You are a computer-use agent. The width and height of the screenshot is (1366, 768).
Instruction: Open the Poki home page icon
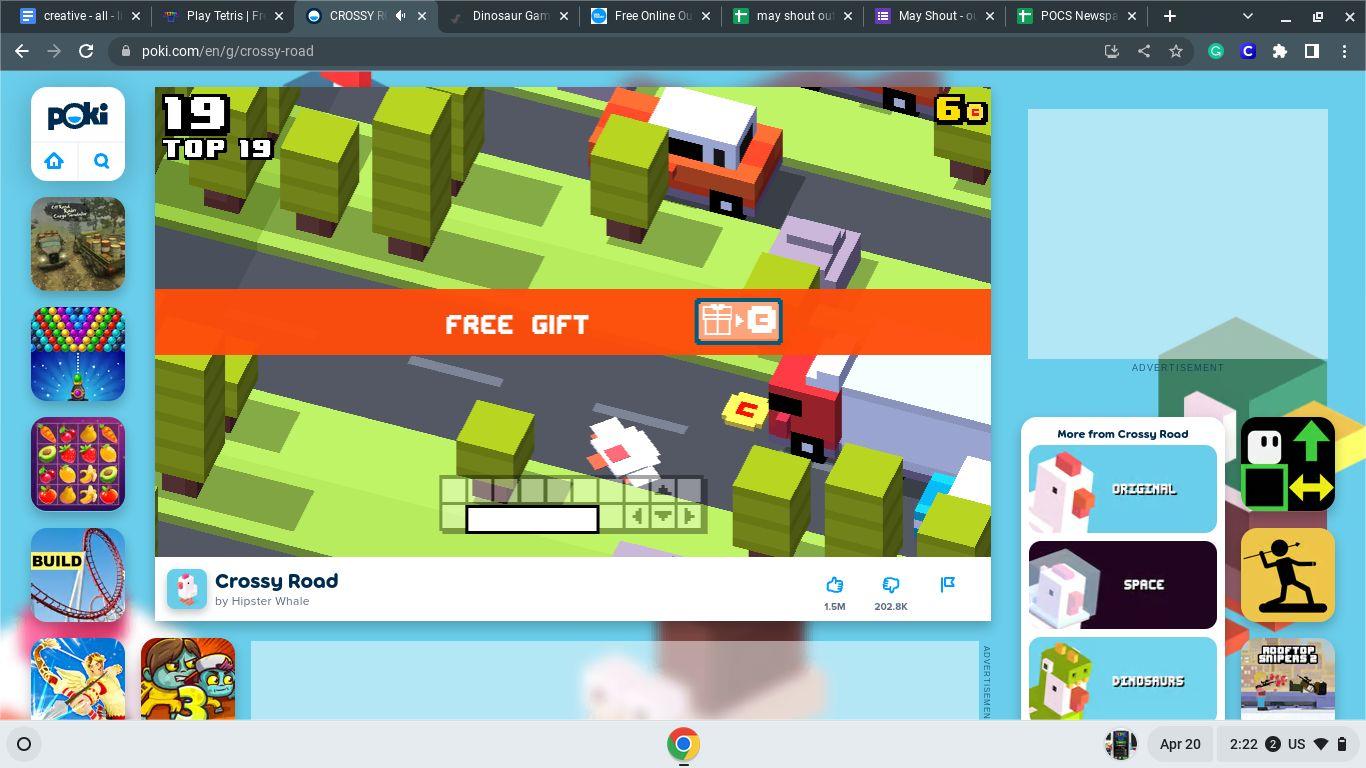pyautogui.click(x=54, y=161)
